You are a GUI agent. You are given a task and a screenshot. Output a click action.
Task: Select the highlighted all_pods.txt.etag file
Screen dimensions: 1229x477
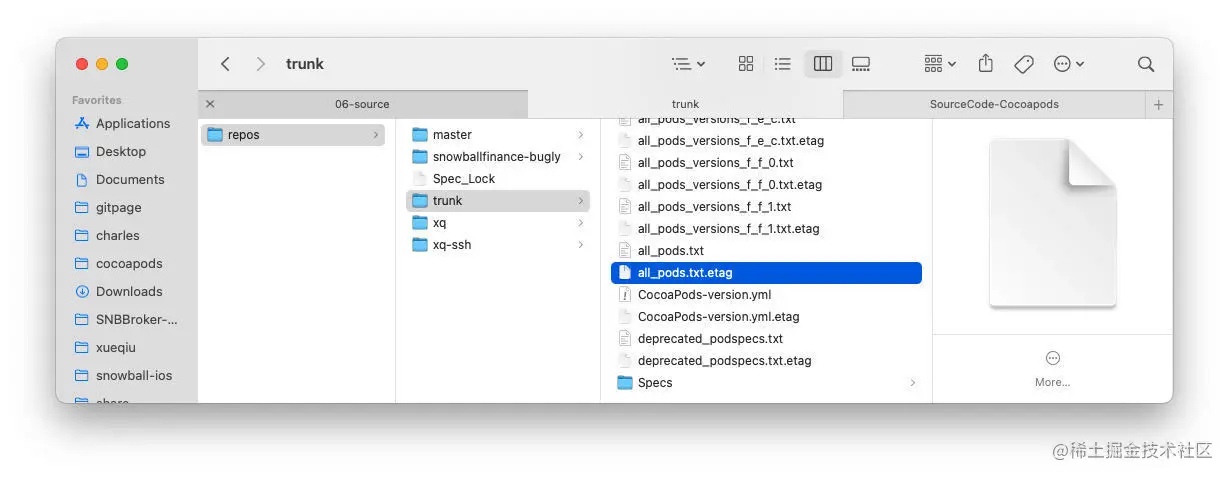click(766, 273)
